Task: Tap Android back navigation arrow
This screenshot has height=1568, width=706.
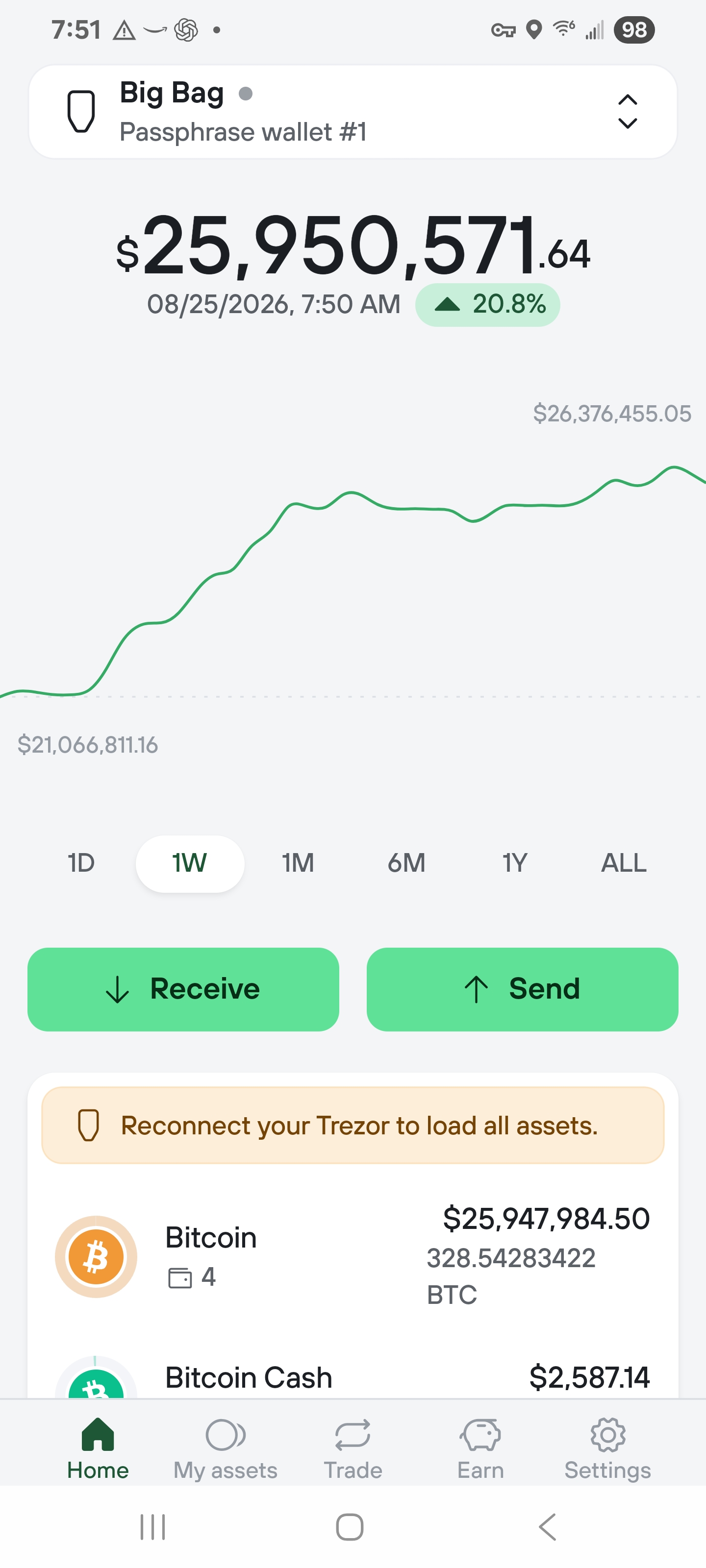Action: point(548,1527)
